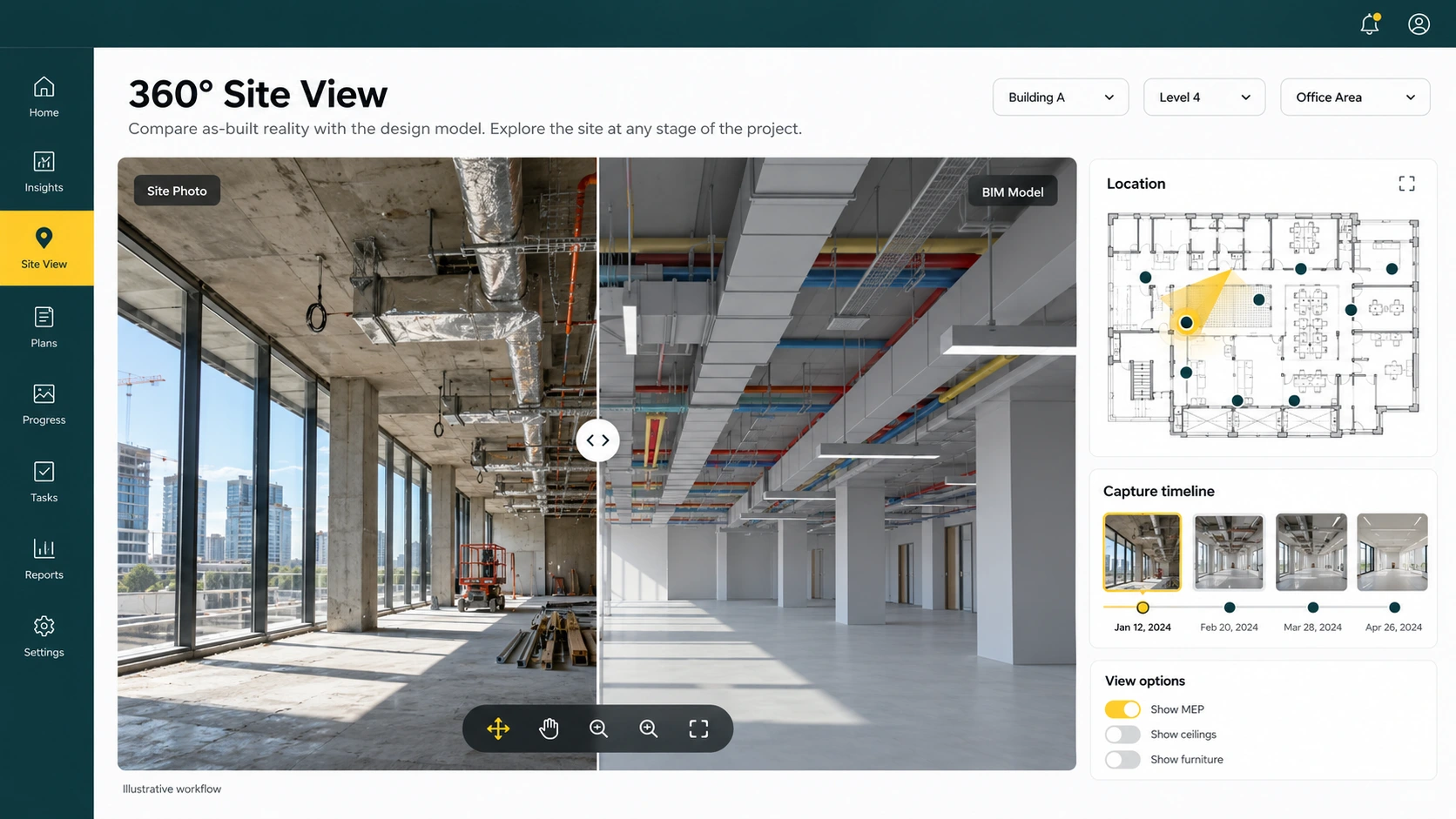Screen dimensions: 1456x819
Task: Select the move arrows tool in viewer toolbar
Action: point(498,728)
